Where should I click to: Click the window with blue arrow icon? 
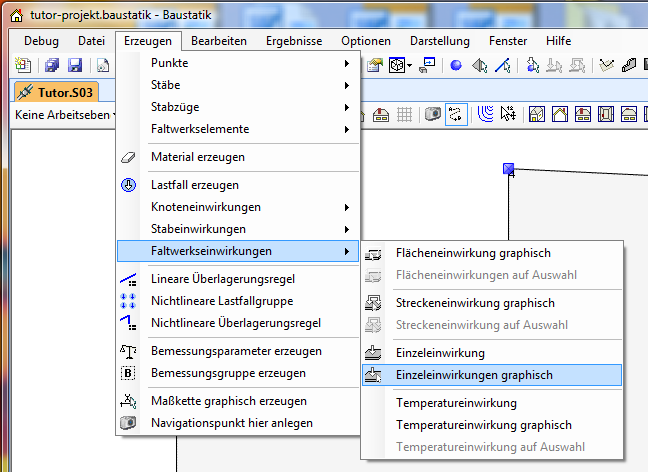tap(427, 65)
